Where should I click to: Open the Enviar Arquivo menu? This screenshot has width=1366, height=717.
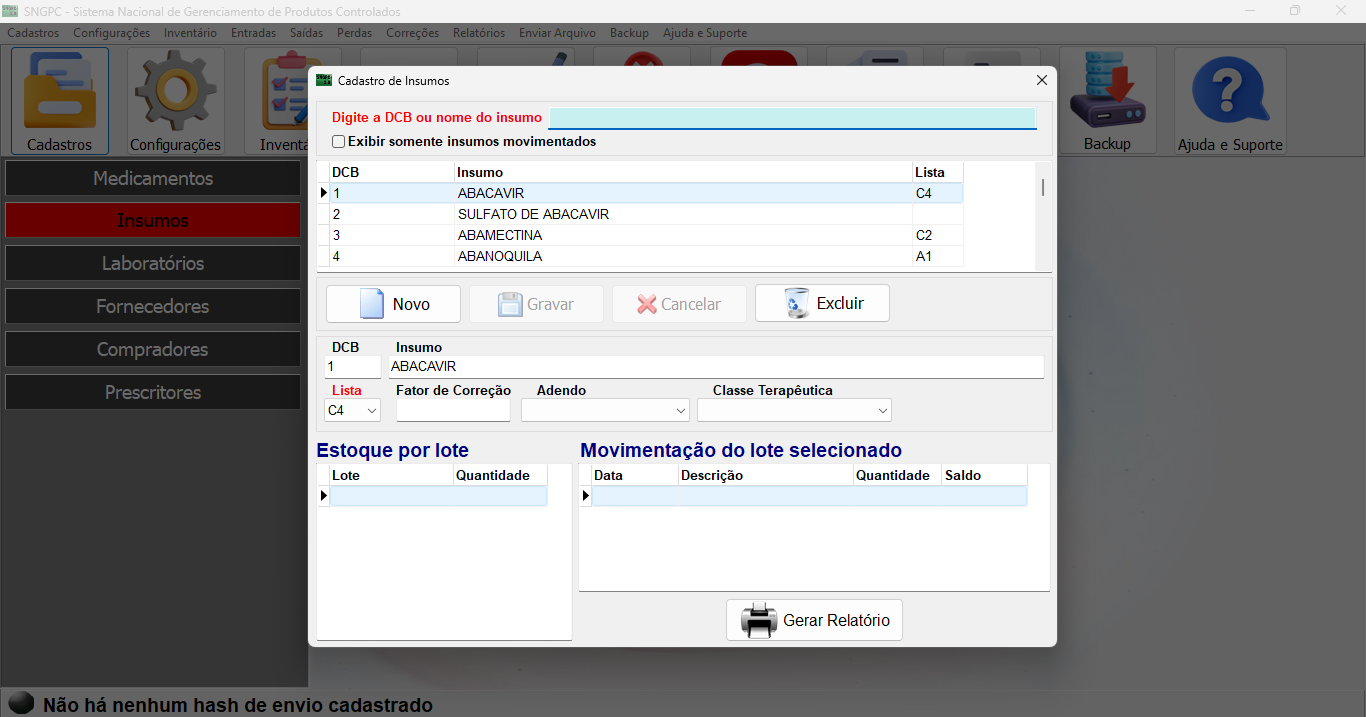click(x=557, y=33)
